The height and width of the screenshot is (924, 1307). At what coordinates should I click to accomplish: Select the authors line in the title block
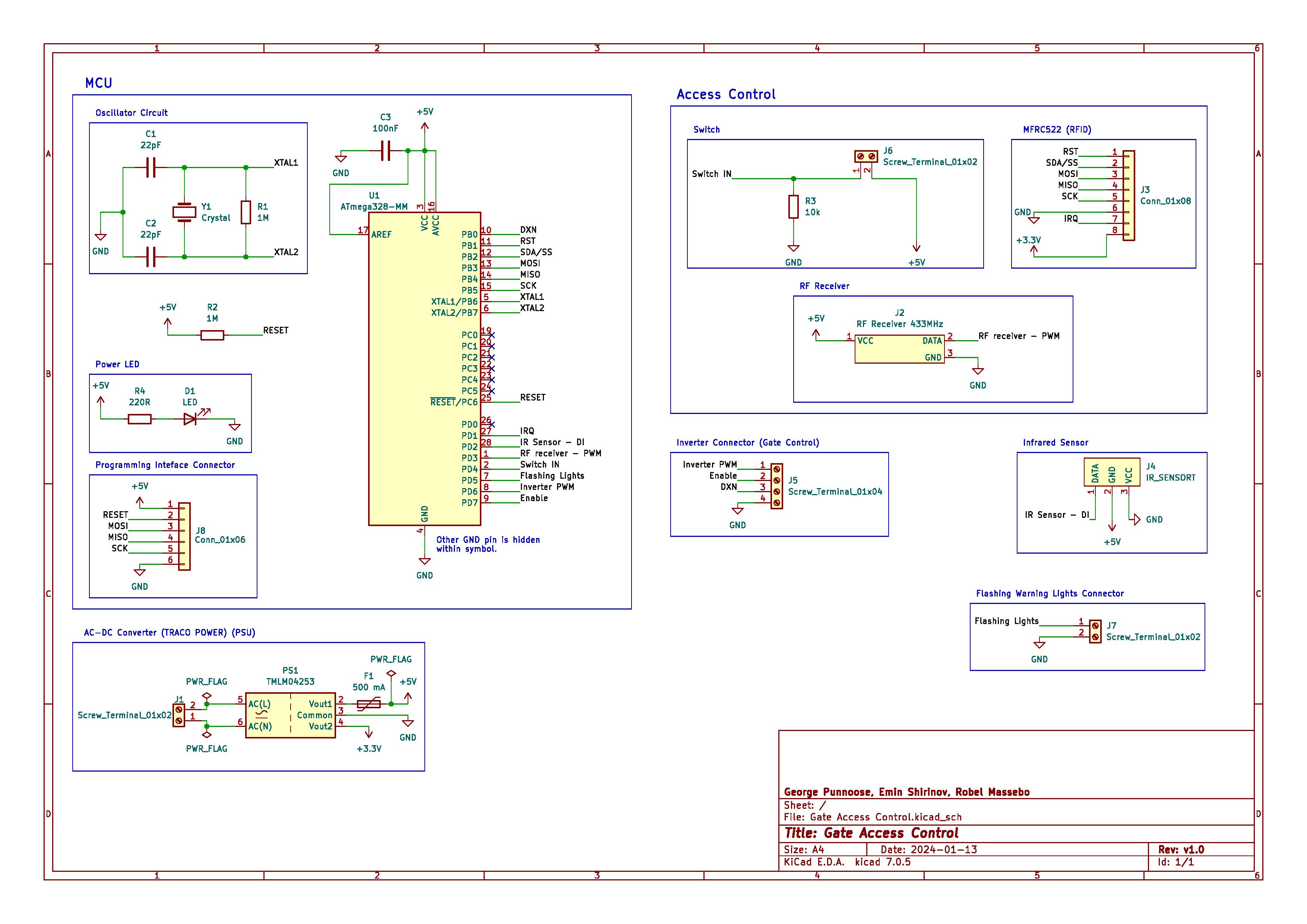click(906, 792)
